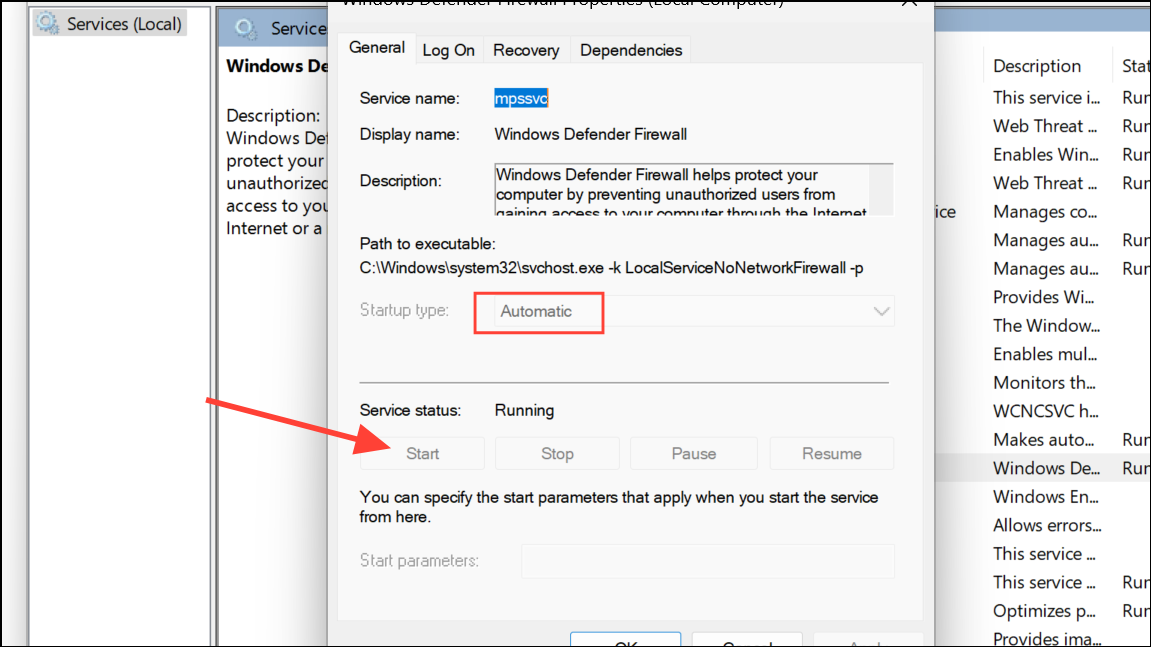Select the 'Manages co...' service row
1151x647 pixels.
[x=1045, y=212]
